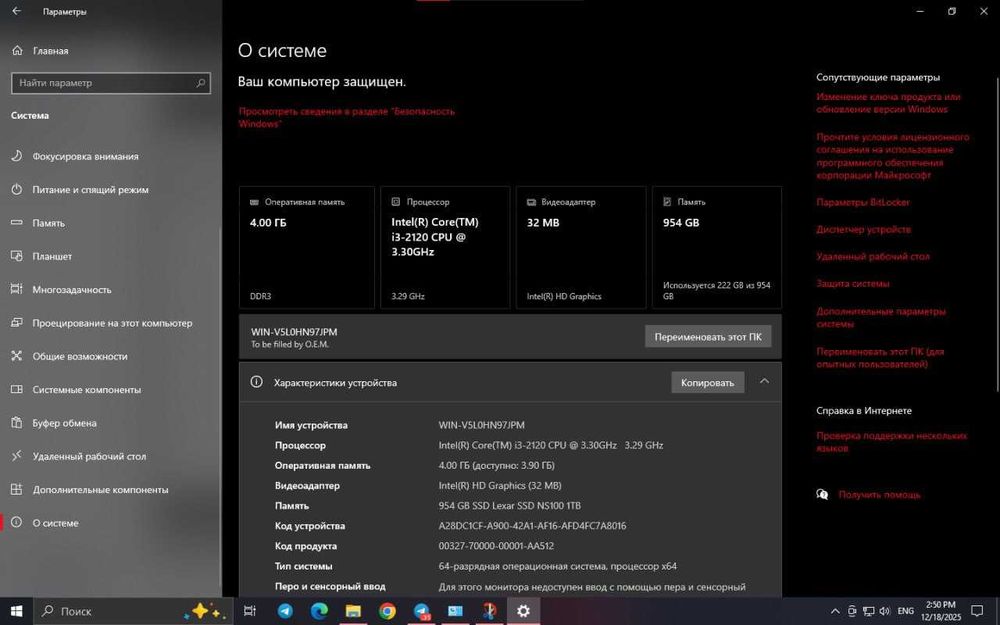Click the active Settings gear on taskbar
Image resolution: width=1000 pixels, height=625 pixels.
[x=524, y=611]
